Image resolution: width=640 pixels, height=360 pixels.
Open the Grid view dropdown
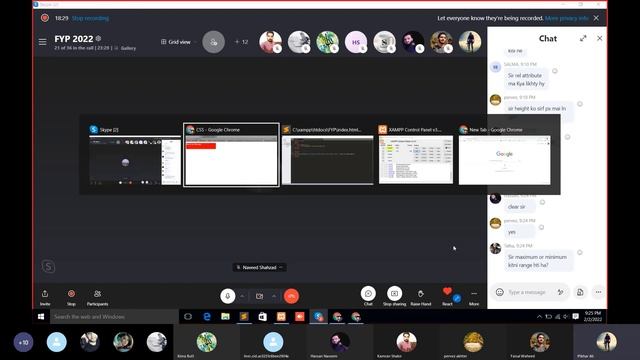(179, 42)
